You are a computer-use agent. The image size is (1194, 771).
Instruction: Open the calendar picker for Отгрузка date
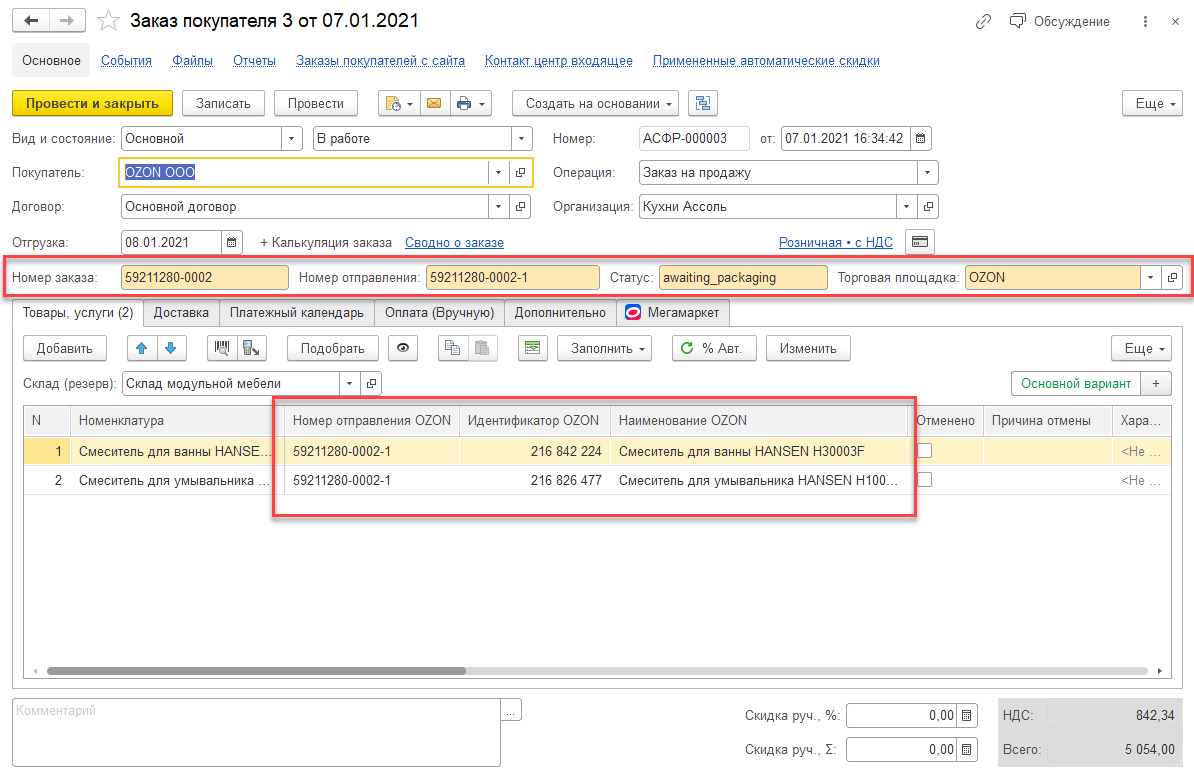tap(232, 242)
